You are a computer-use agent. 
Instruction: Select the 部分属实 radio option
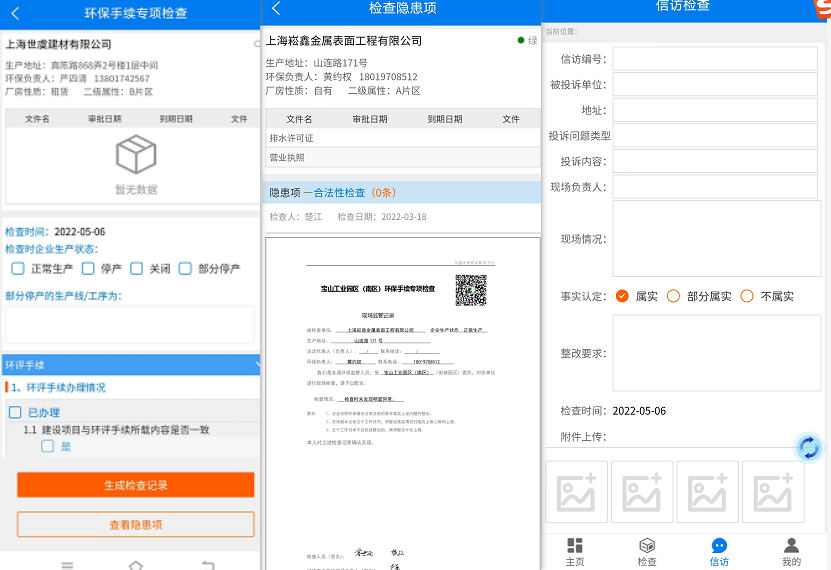673,296
